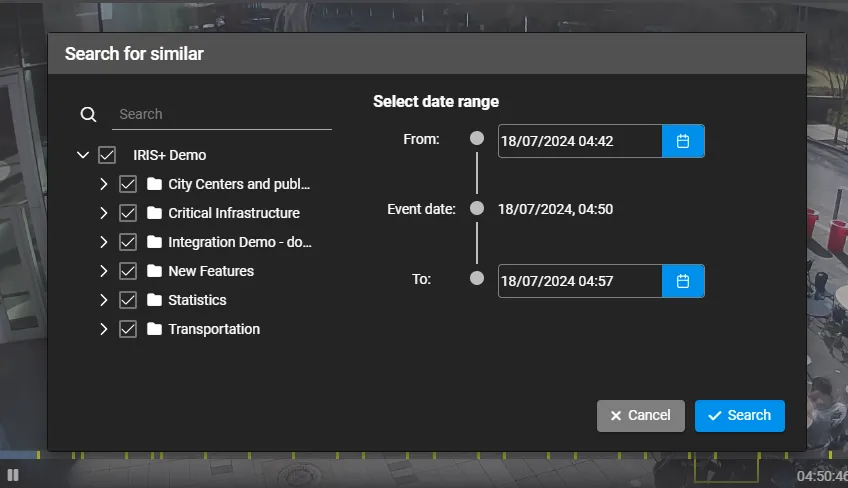The image size is (848, 488).
Task: Click the Statistics folder icon
Action: pyautogui.click(x=154, y=300)
